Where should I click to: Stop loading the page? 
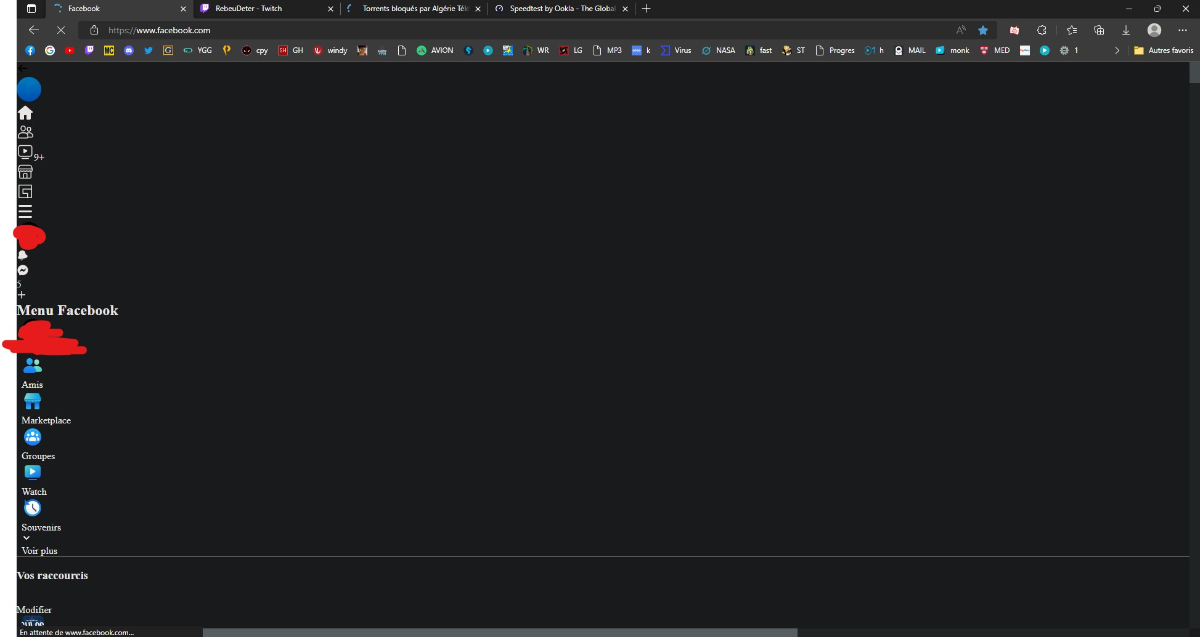(61, 30)
